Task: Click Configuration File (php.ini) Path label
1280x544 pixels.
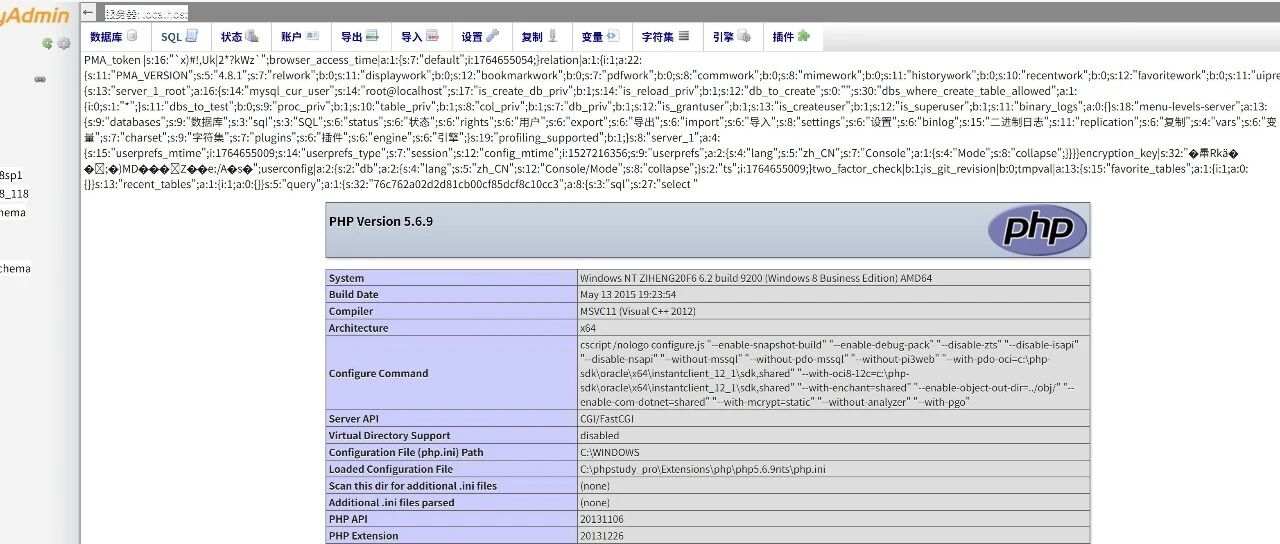Action: (406, 452)
